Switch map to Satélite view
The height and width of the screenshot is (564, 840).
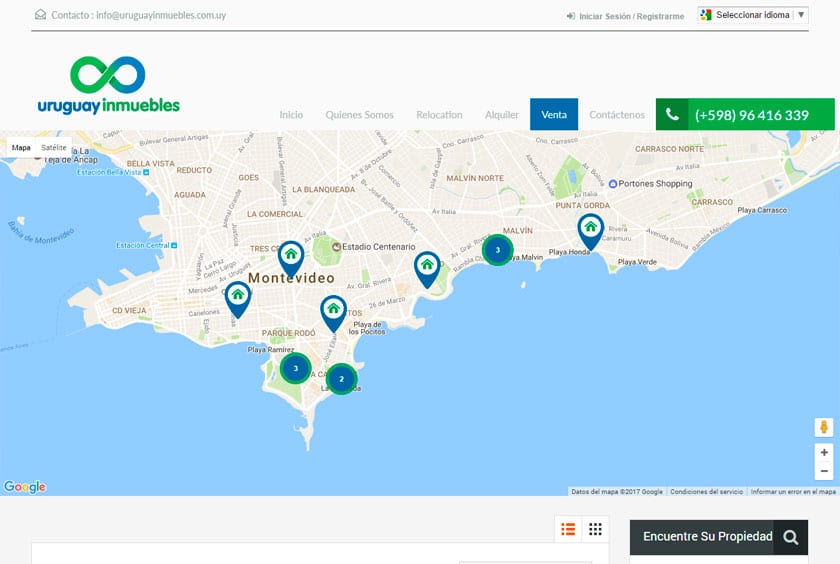[x=54, y=147]
